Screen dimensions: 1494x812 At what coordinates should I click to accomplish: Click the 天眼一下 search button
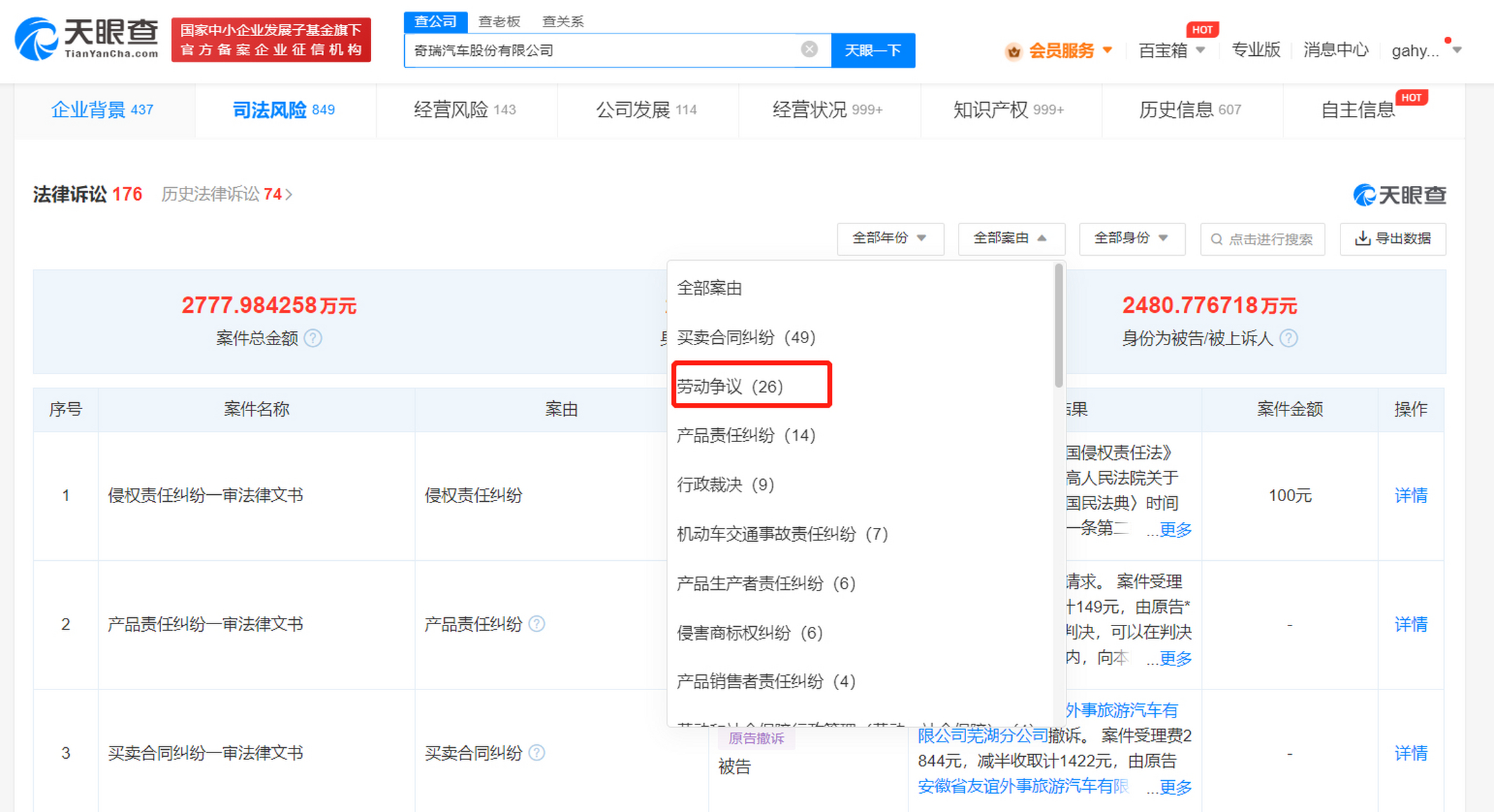click(873, 50)
